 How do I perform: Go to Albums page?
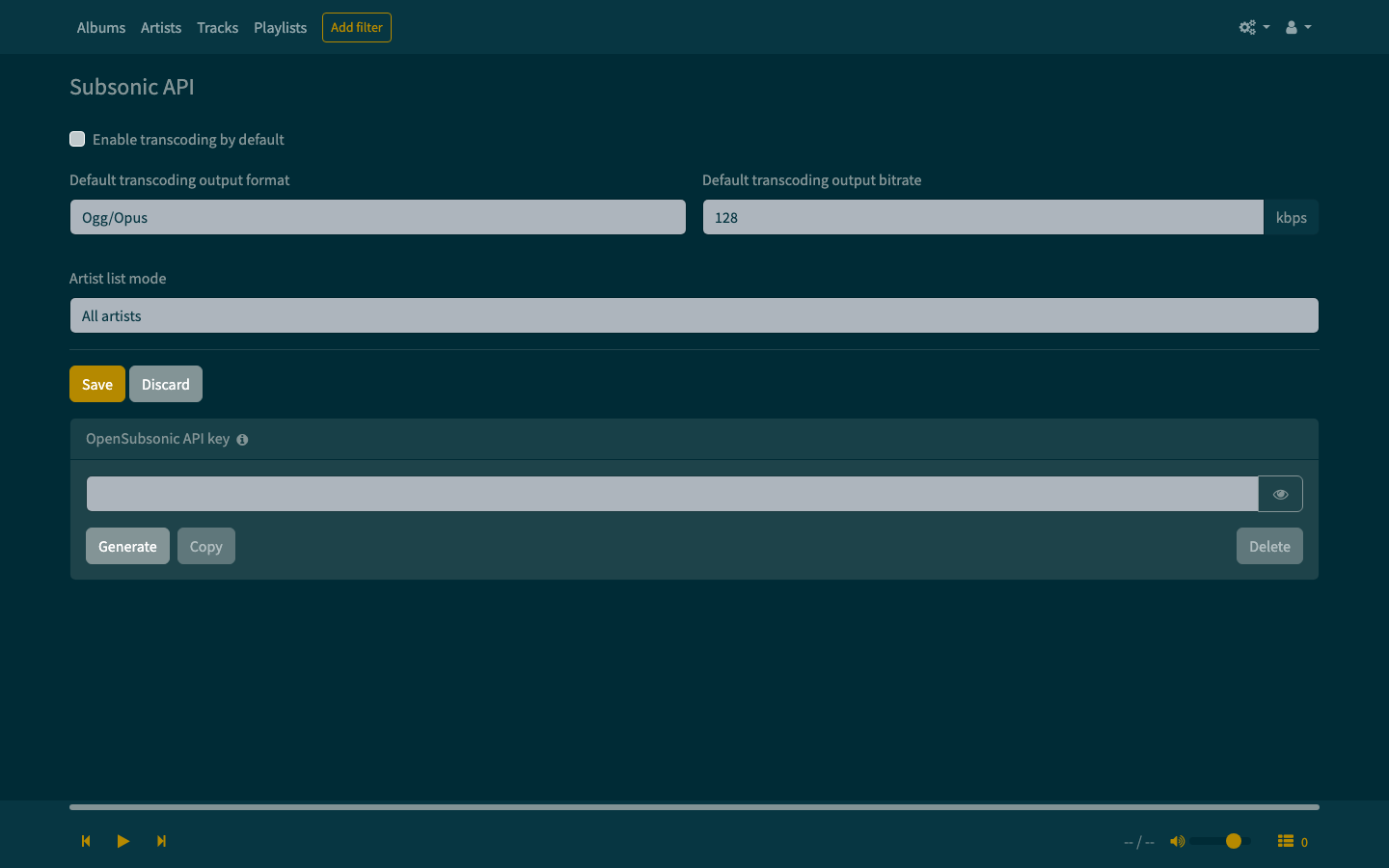tap(101, 27)
